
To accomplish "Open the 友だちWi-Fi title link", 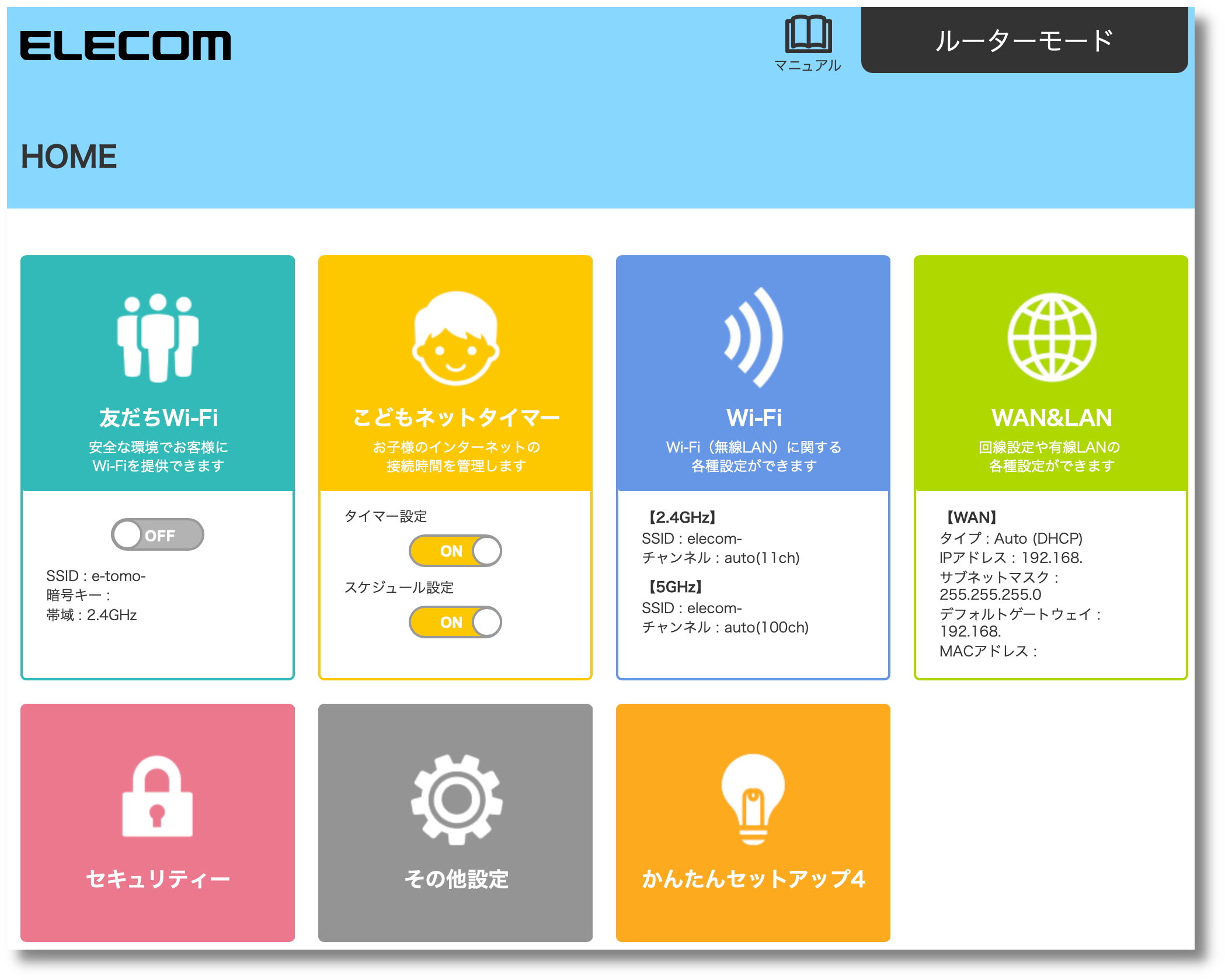I will click(x=158, y=418).
